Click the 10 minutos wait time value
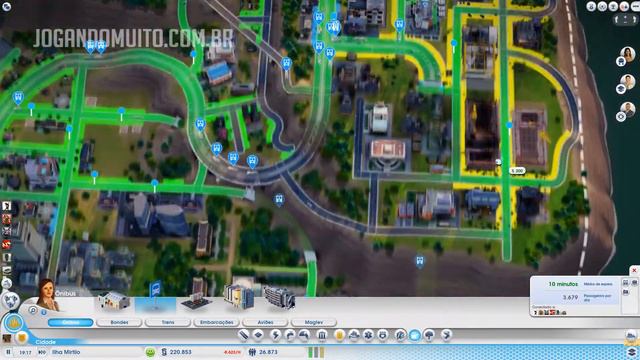The width and height of the screenshot is (640, 360). point(563,284)
